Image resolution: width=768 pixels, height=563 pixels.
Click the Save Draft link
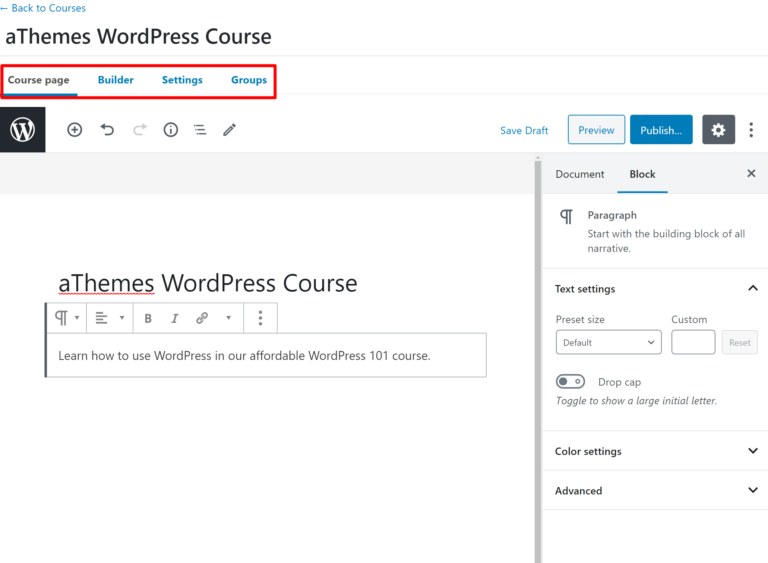(524, 131)
